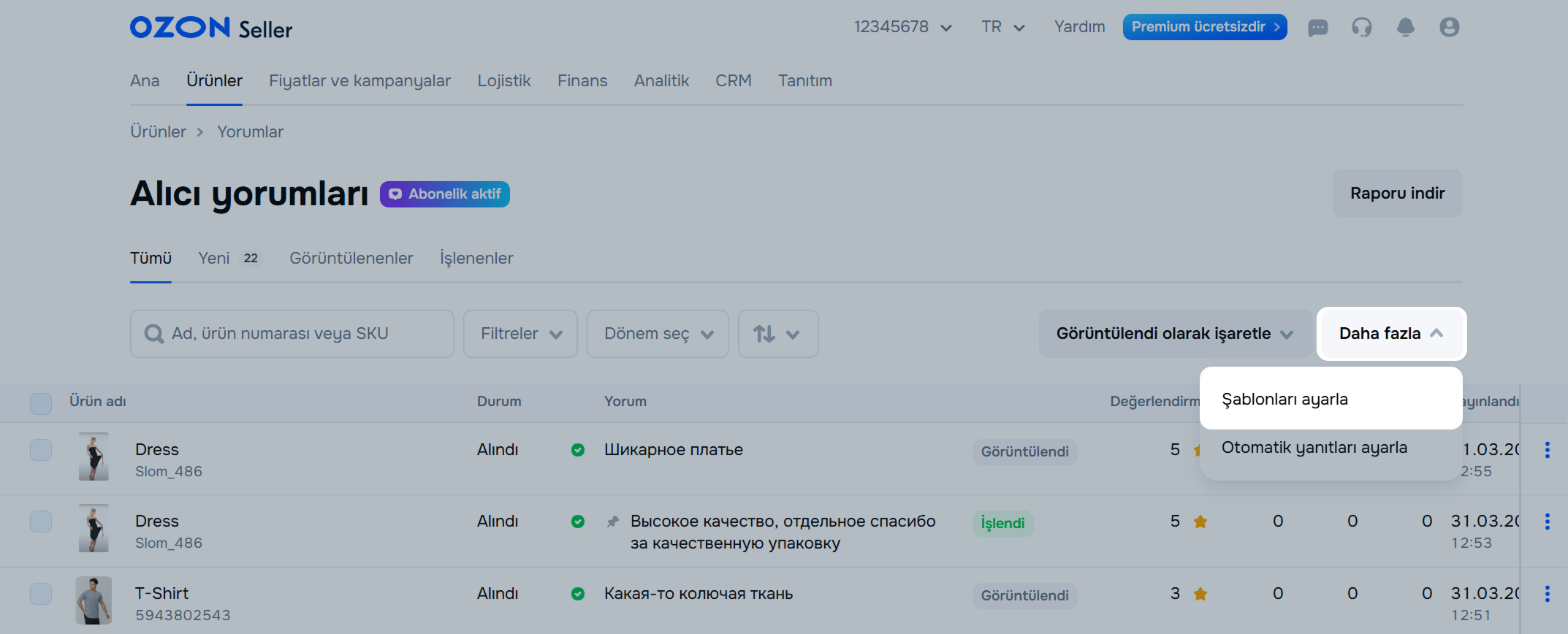Image resolution: width=1568 pixels, height=634 pixels.
Task: Click the review search input field
Action: pyautogui.click(x=292, y=334)
